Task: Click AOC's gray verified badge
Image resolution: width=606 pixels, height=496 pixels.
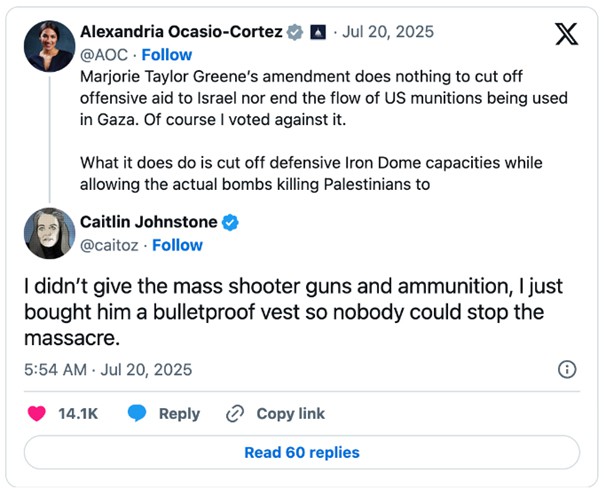Action: 294,32
